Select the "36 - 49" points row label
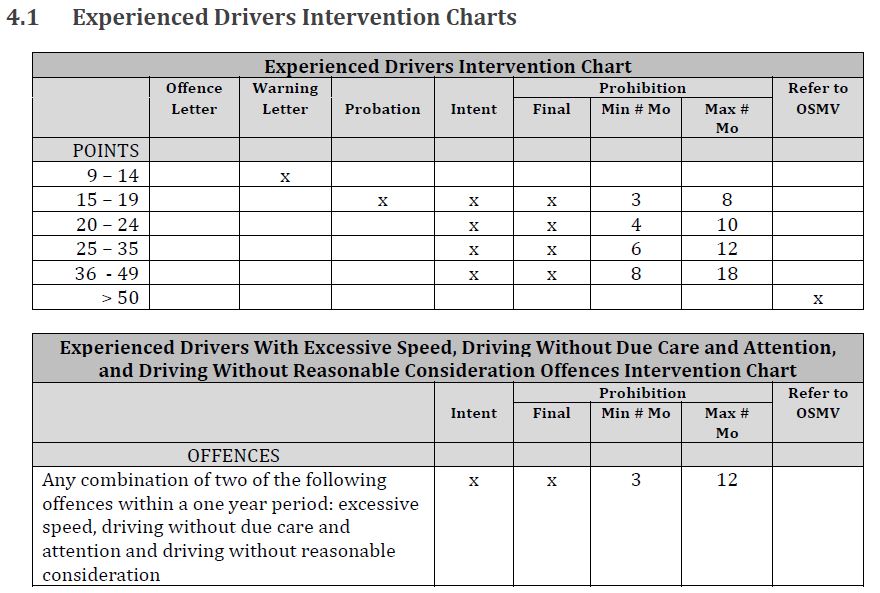The image size is (880, 593). pos(108,273)
